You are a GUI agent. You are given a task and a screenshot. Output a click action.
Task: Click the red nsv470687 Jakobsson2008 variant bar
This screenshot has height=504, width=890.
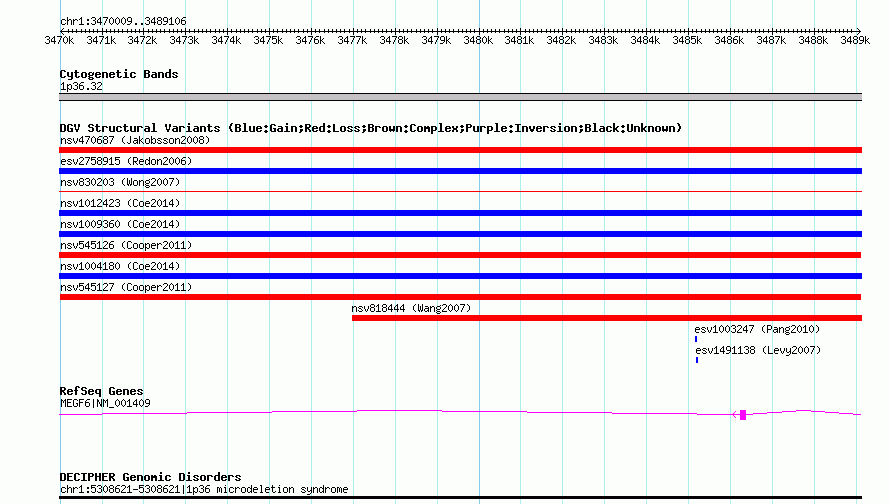[x=460, y=150]
